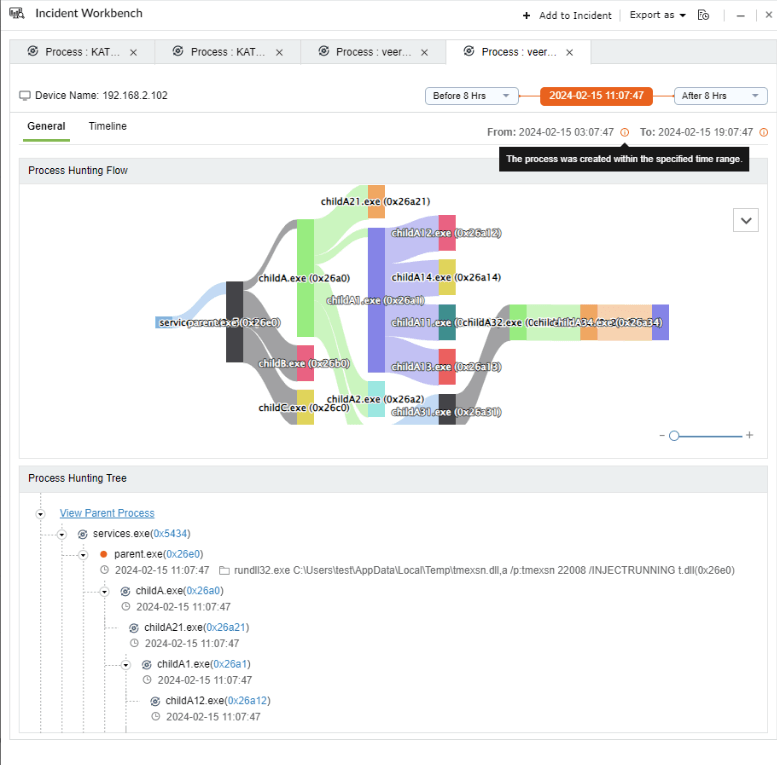Click the folder icon before rundll32.exe command line
The image size is (777, 765).
pyautogui.click(x=224, y=571)
